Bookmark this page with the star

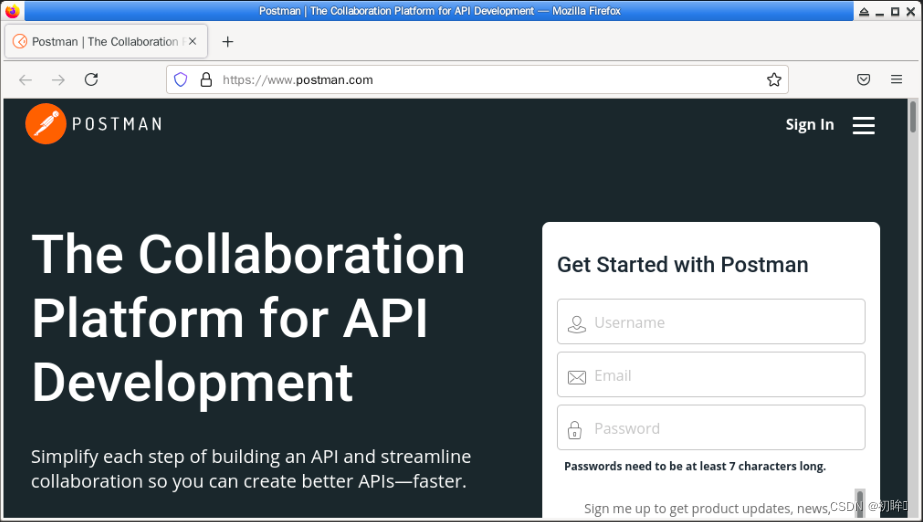tap(773, 79)
